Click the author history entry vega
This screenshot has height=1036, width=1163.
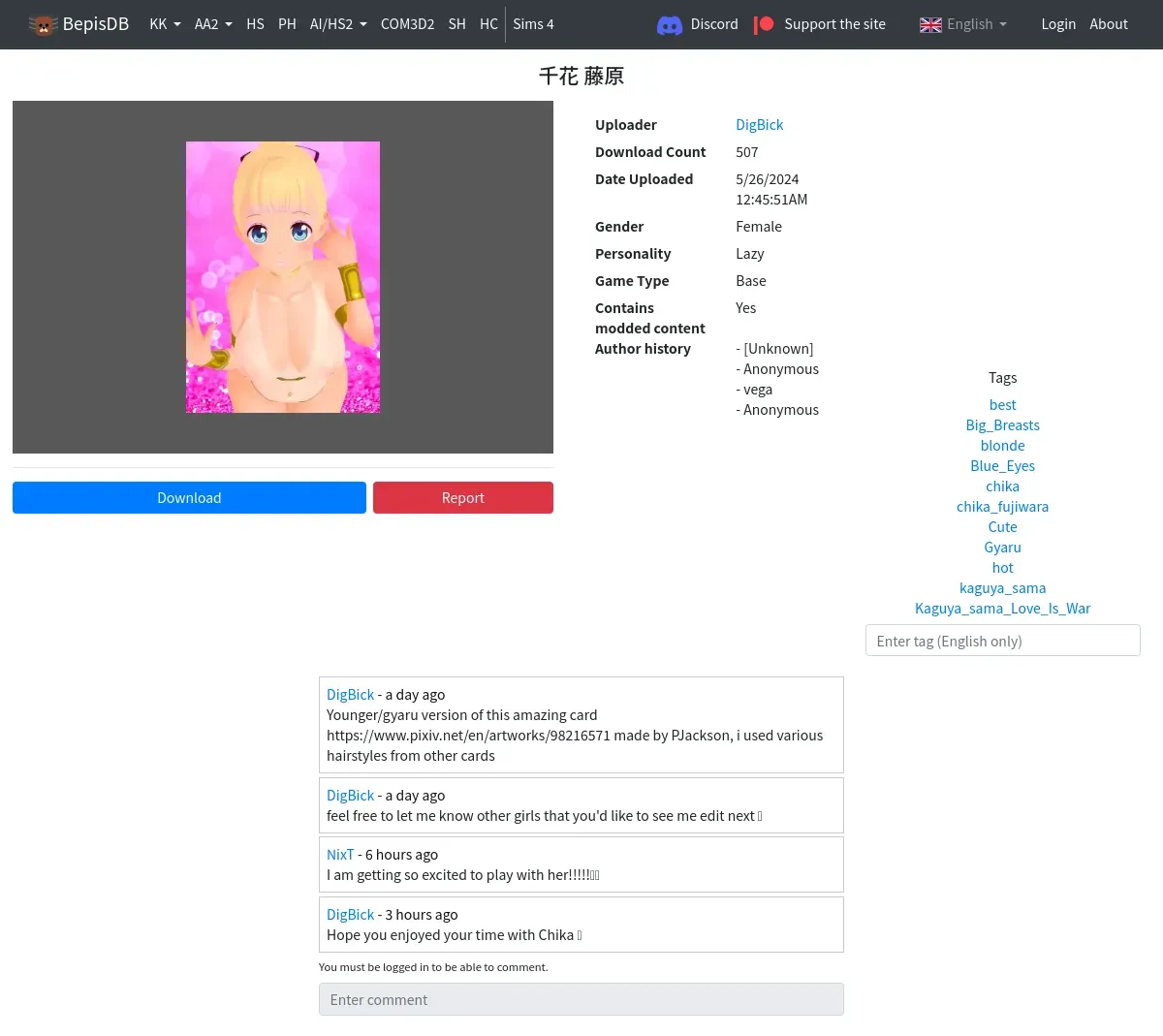758,390
